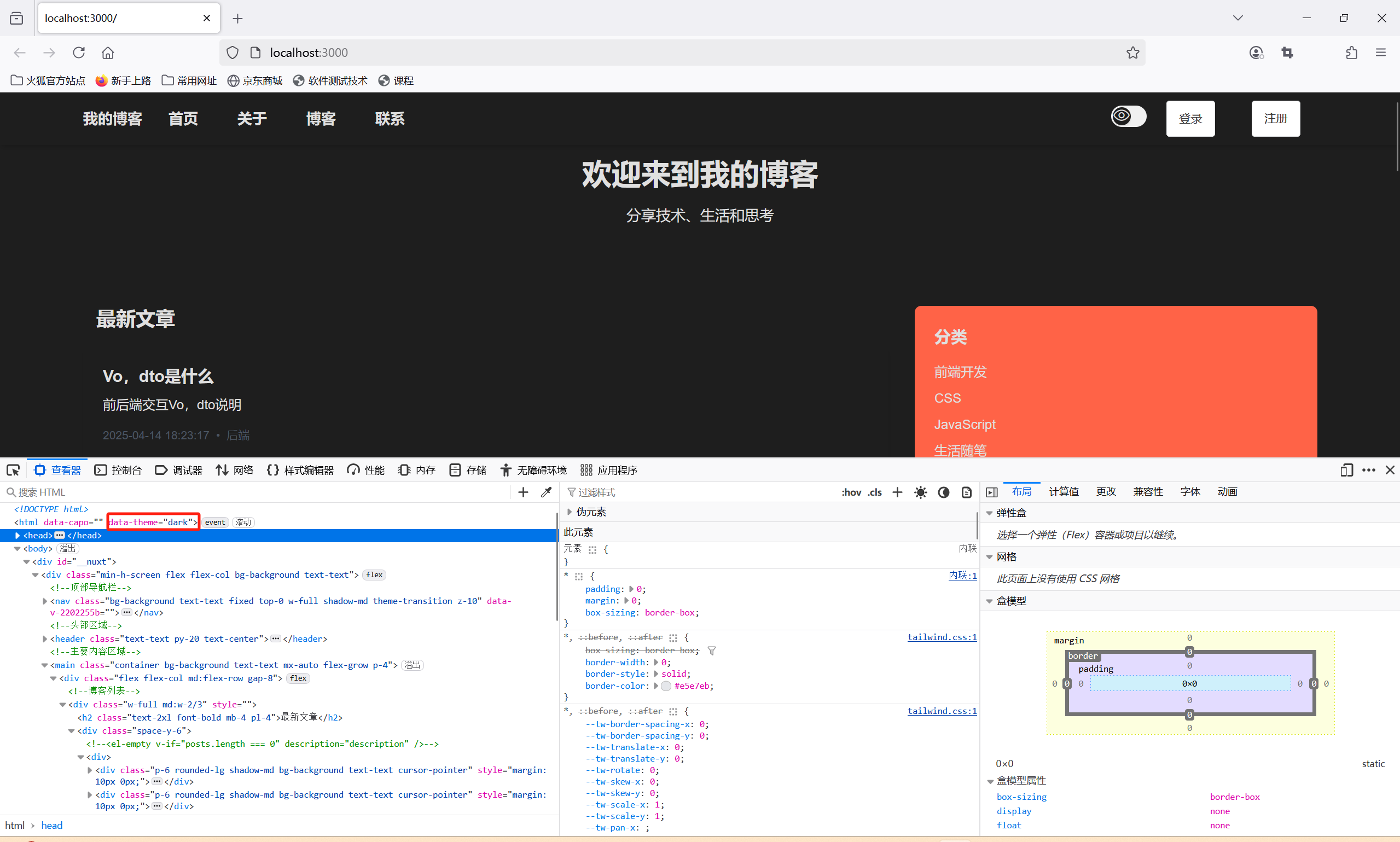1400x842 pixels.
Task: Toggle the :hov pseudo-class panel
Action: coord(851,492)
